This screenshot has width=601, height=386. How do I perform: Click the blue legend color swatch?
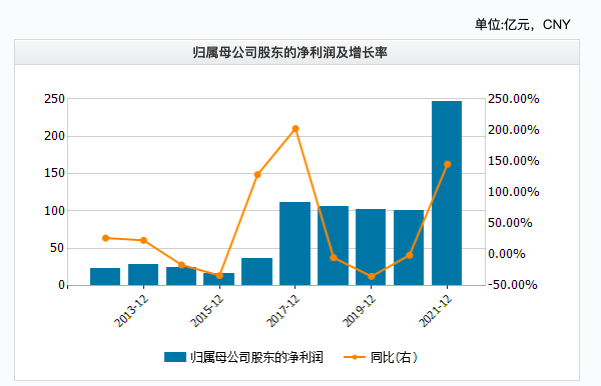pos(175,357)
